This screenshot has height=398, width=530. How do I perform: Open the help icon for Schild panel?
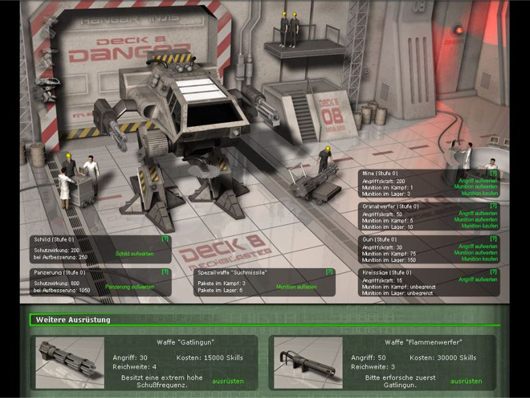click(x=165, y=239)
